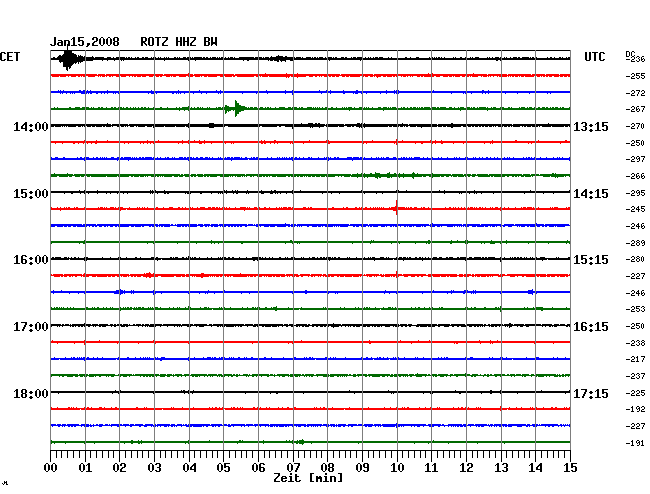Click the red spike at minute 10 on 14:15 row

click(396, 208)
